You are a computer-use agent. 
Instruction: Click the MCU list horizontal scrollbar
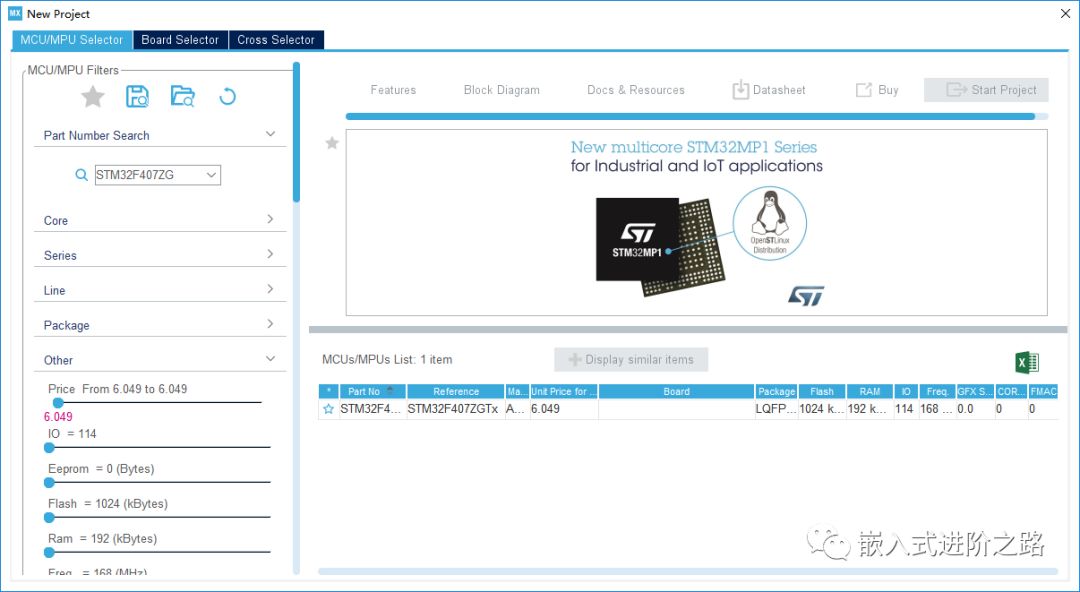coord(687,571)
